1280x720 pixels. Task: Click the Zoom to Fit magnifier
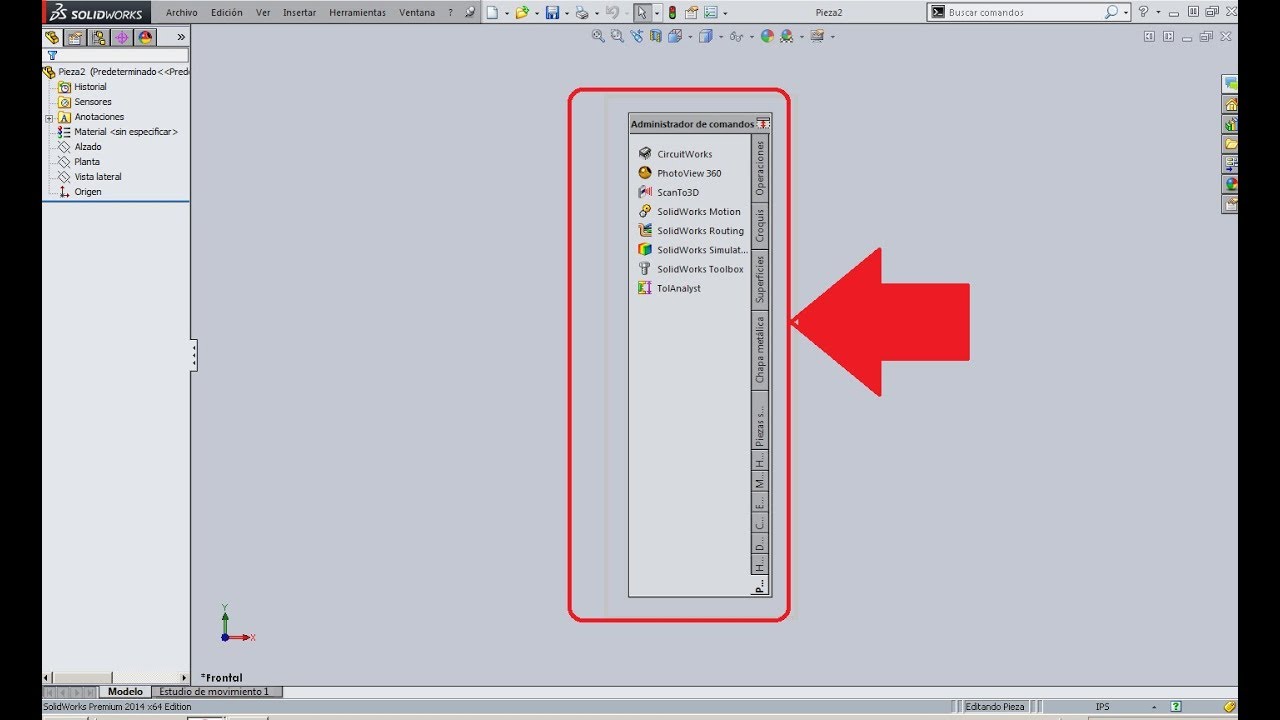[598, 36]
